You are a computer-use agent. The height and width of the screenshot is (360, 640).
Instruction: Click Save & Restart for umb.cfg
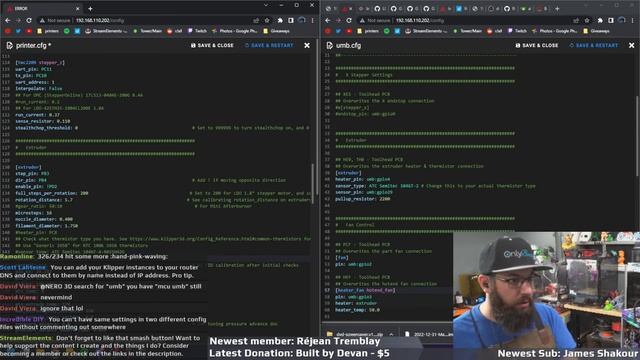click(x=593, y=45)
